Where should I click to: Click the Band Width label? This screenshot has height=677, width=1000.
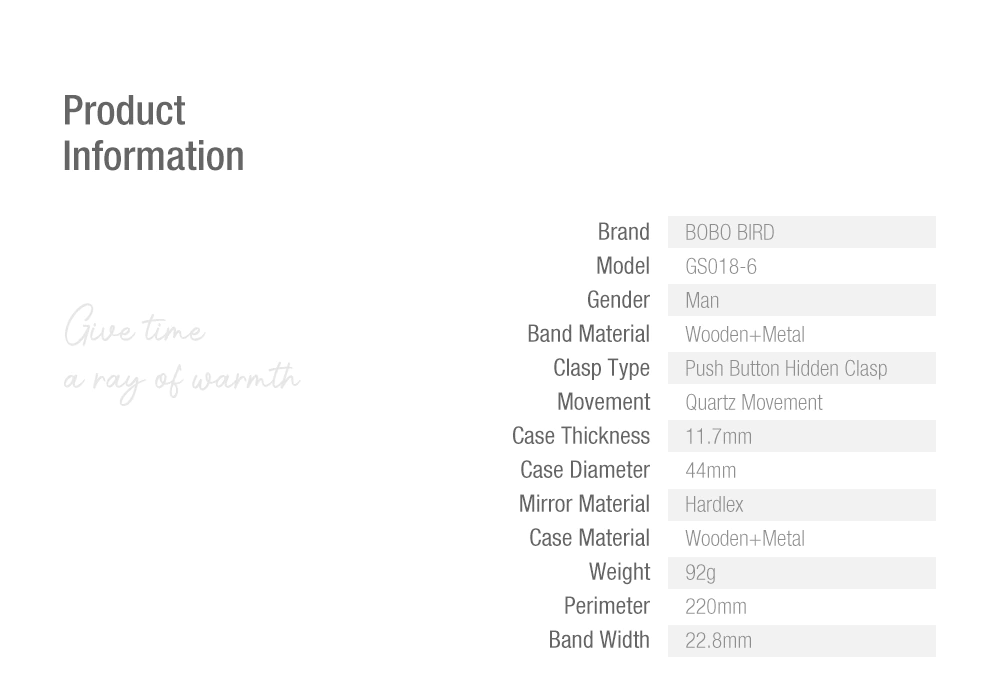tap(599, 640)
